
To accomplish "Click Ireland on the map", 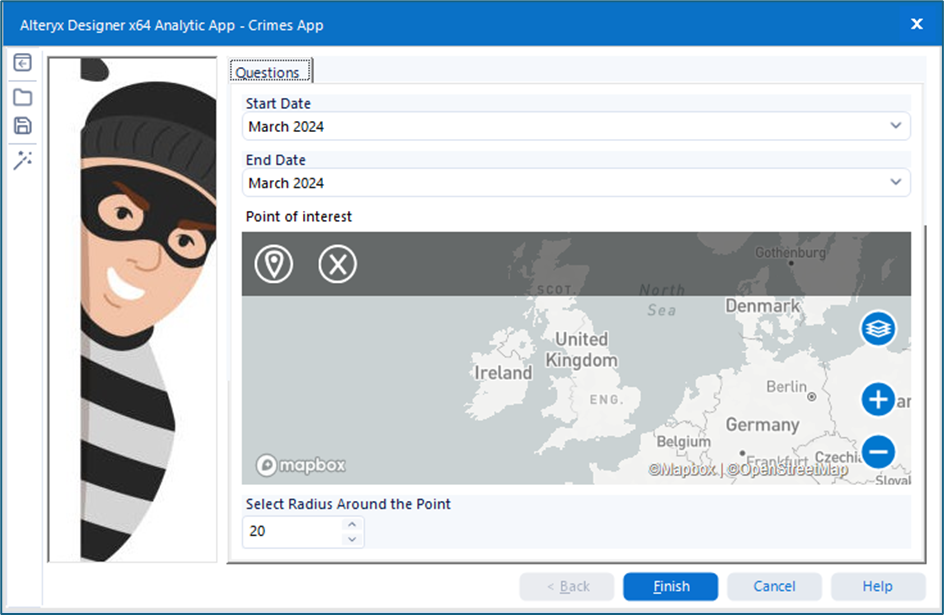I will point(503,373).
